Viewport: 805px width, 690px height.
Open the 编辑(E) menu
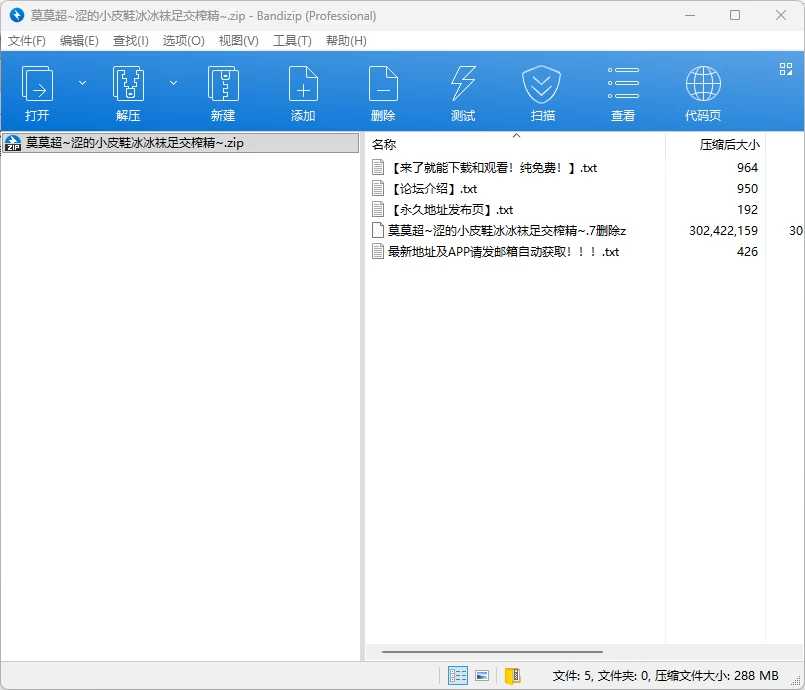click(79, 41)
